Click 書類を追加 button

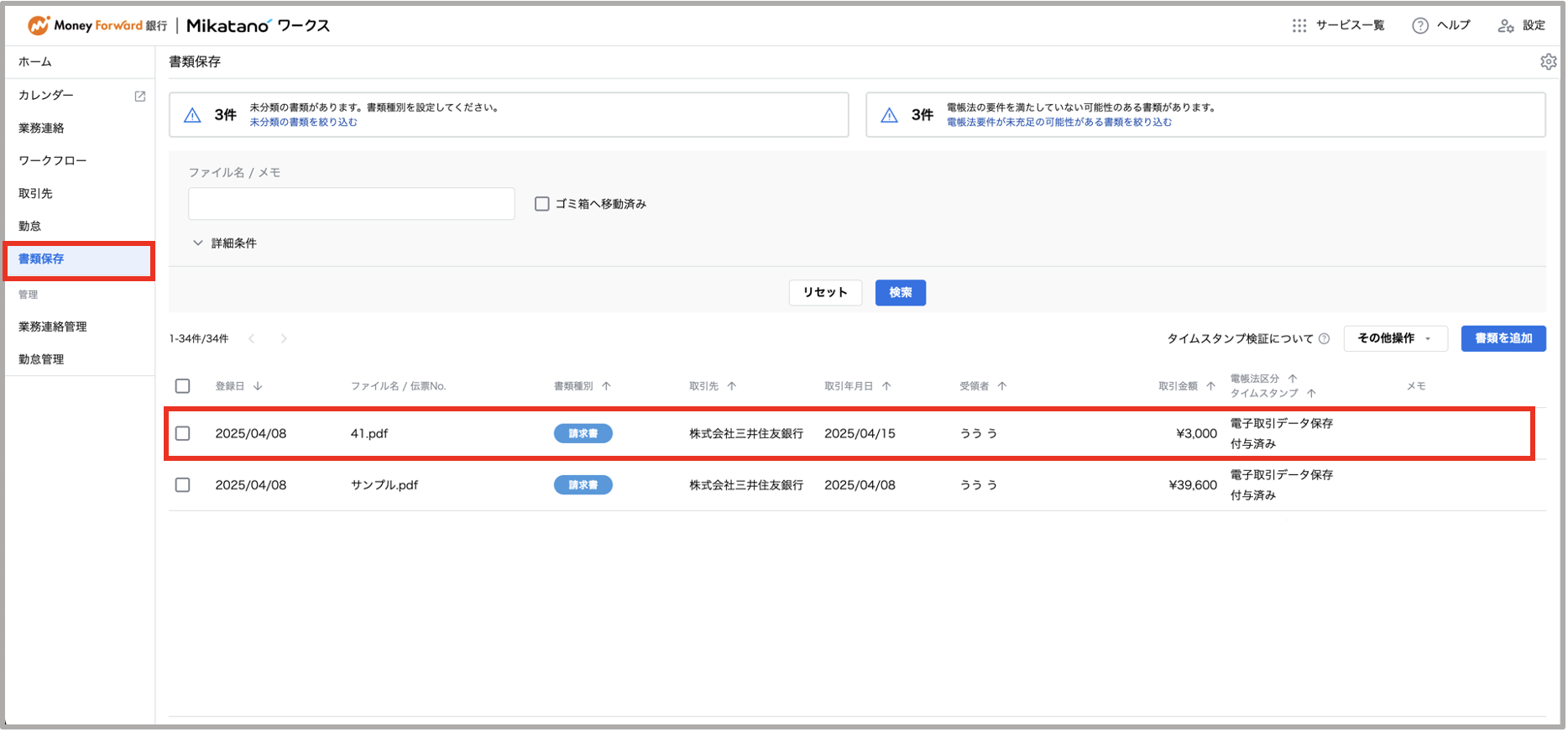[x=1503, y=339]
